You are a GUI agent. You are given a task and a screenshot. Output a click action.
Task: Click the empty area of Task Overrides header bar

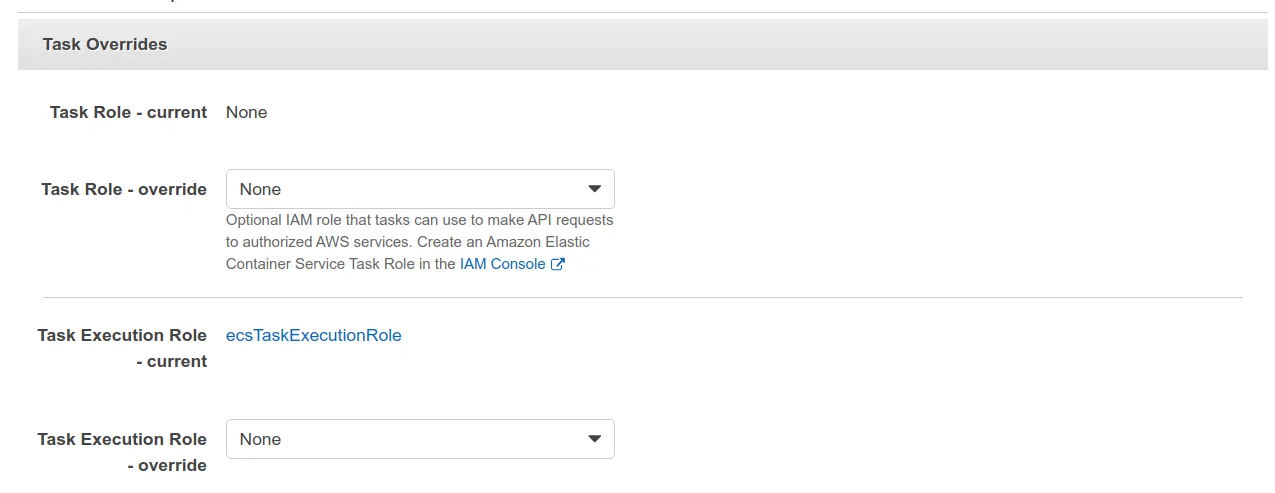(700, 44)
